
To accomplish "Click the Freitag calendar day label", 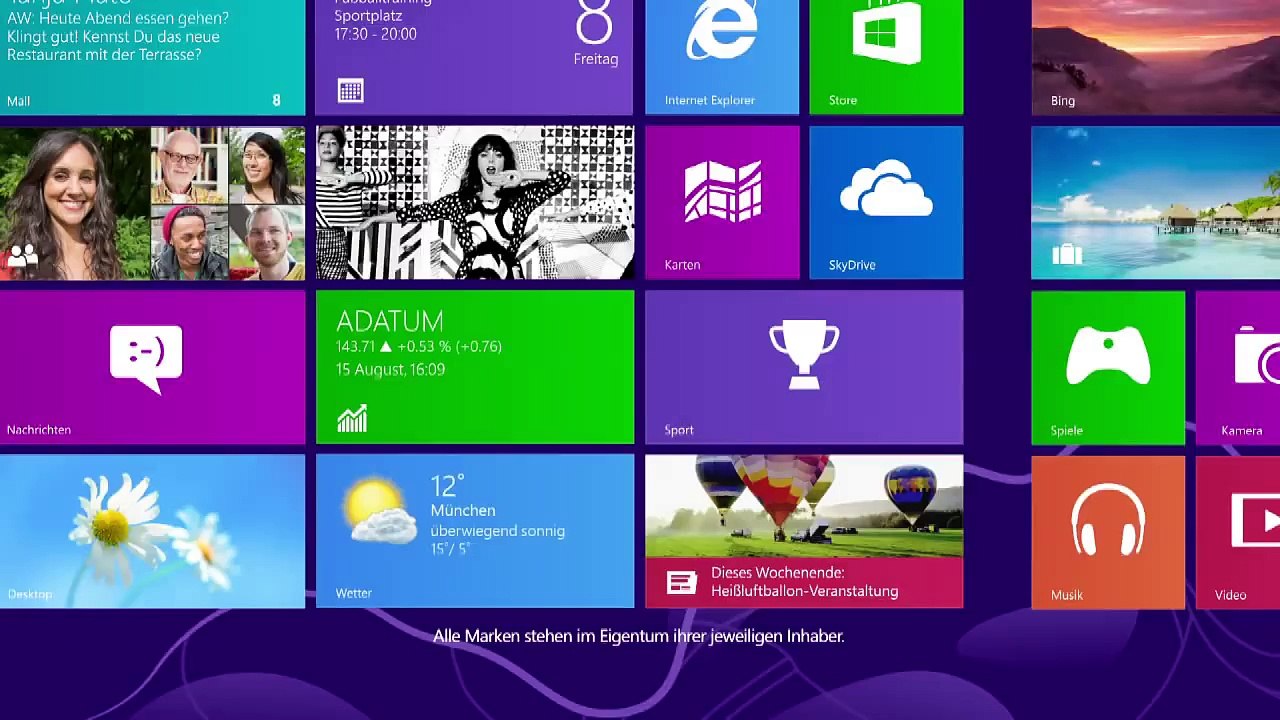I will (596, 59).
